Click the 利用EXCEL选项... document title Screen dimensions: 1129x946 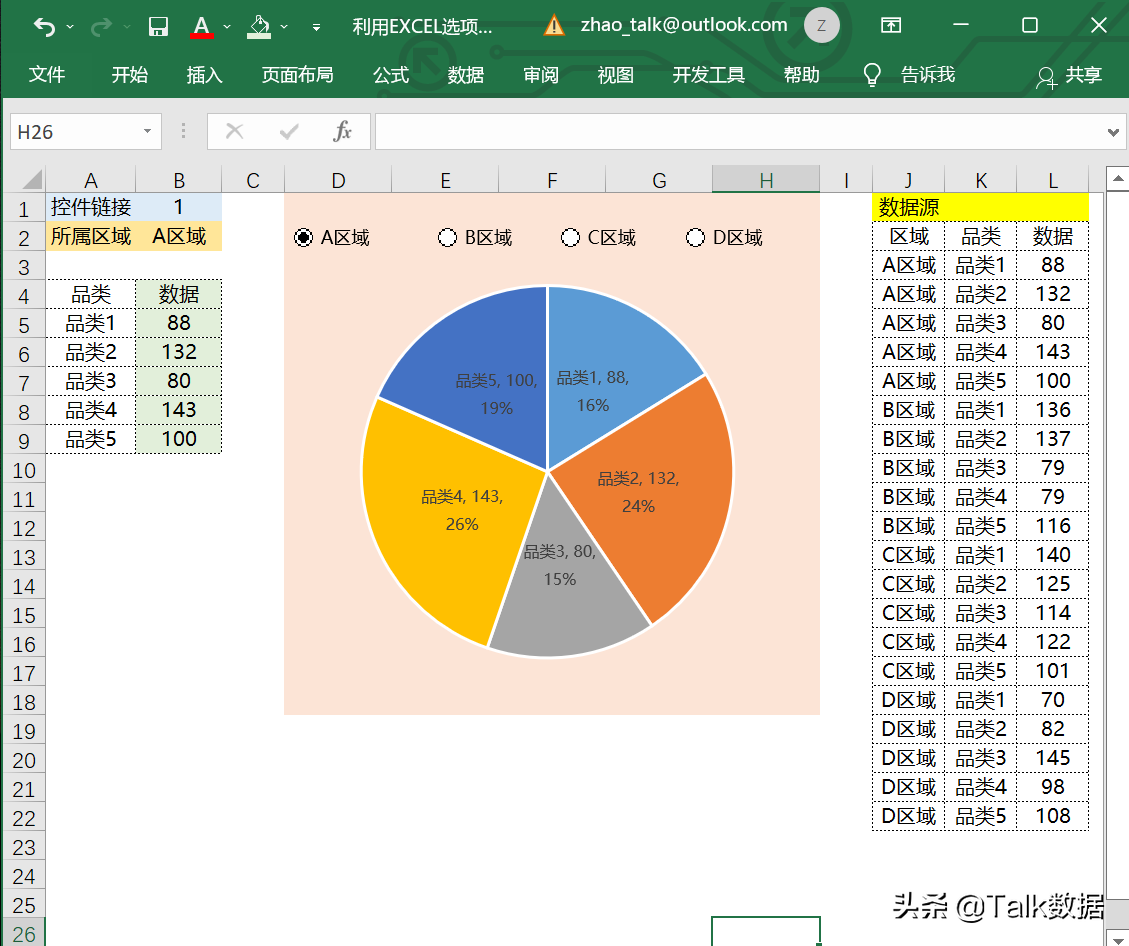pos(422,27)
